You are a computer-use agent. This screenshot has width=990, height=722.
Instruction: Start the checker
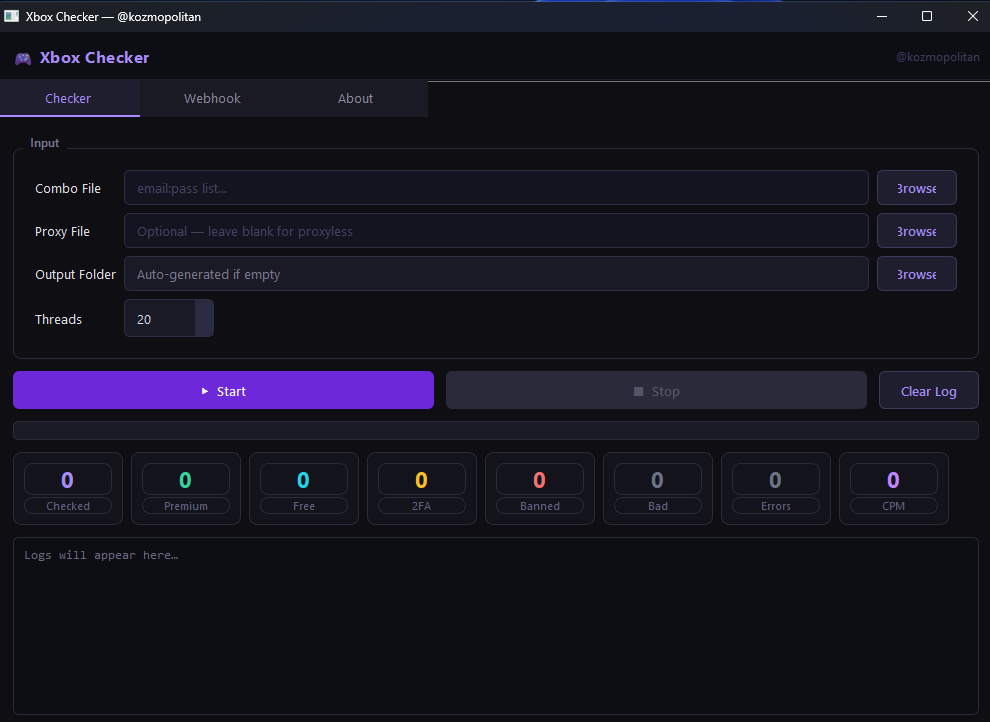coord(224,390)
